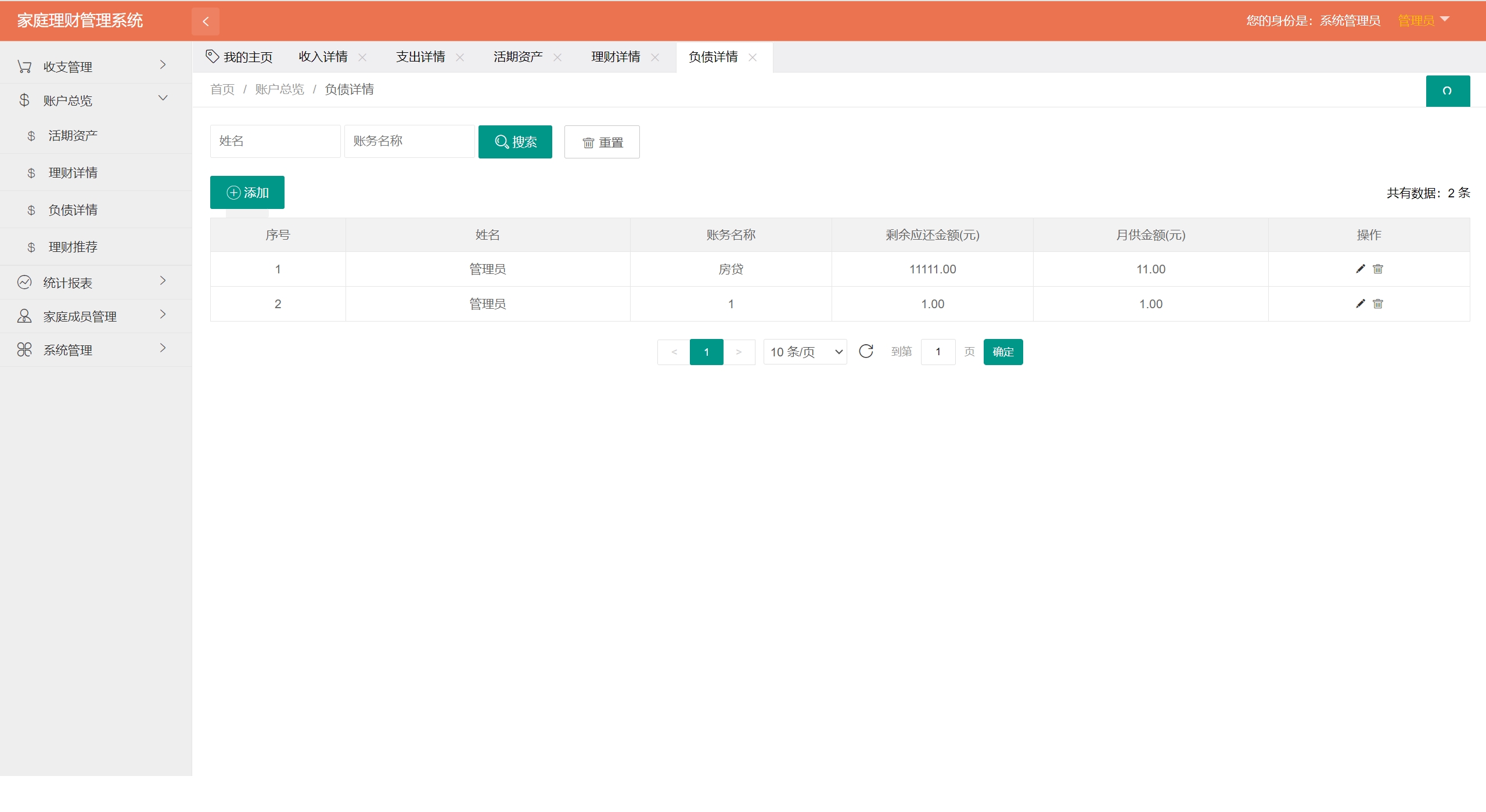Click the pencil edit icon for 房贷 row

1360,269
